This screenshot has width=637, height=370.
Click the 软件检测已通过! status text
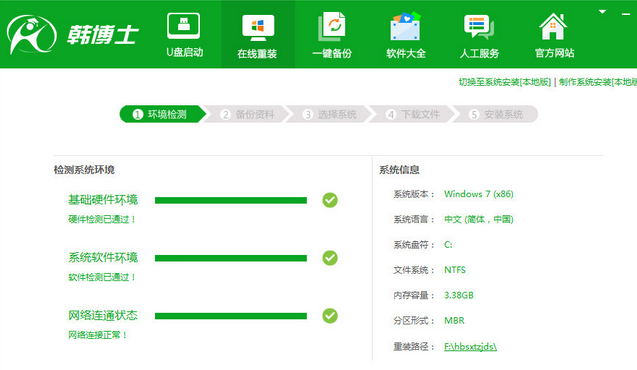102,277
